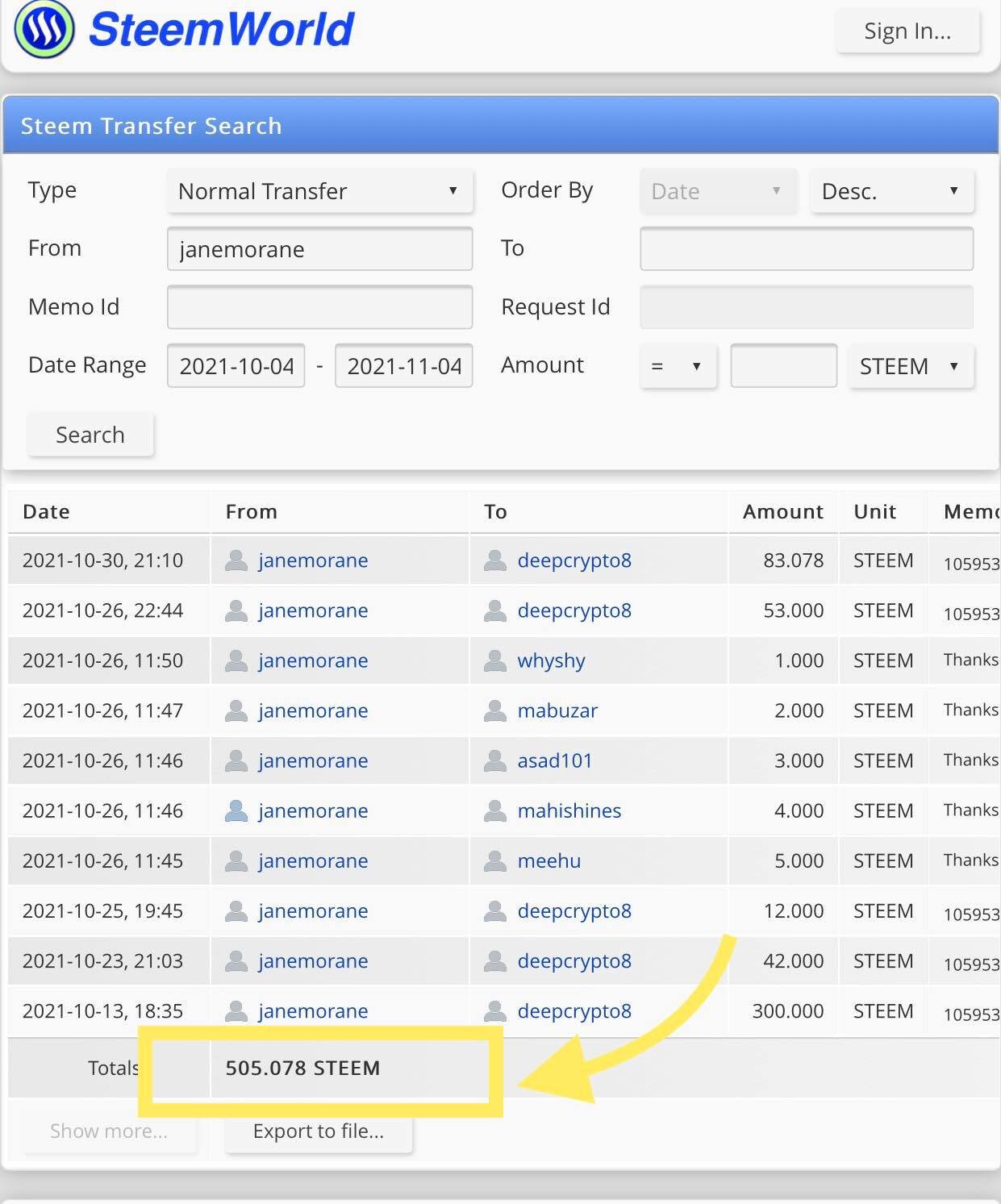Viewport: 1001px width, 1204px height.
Task: Open the Type dropdown showing Normal Transfer
Action: 319,191
